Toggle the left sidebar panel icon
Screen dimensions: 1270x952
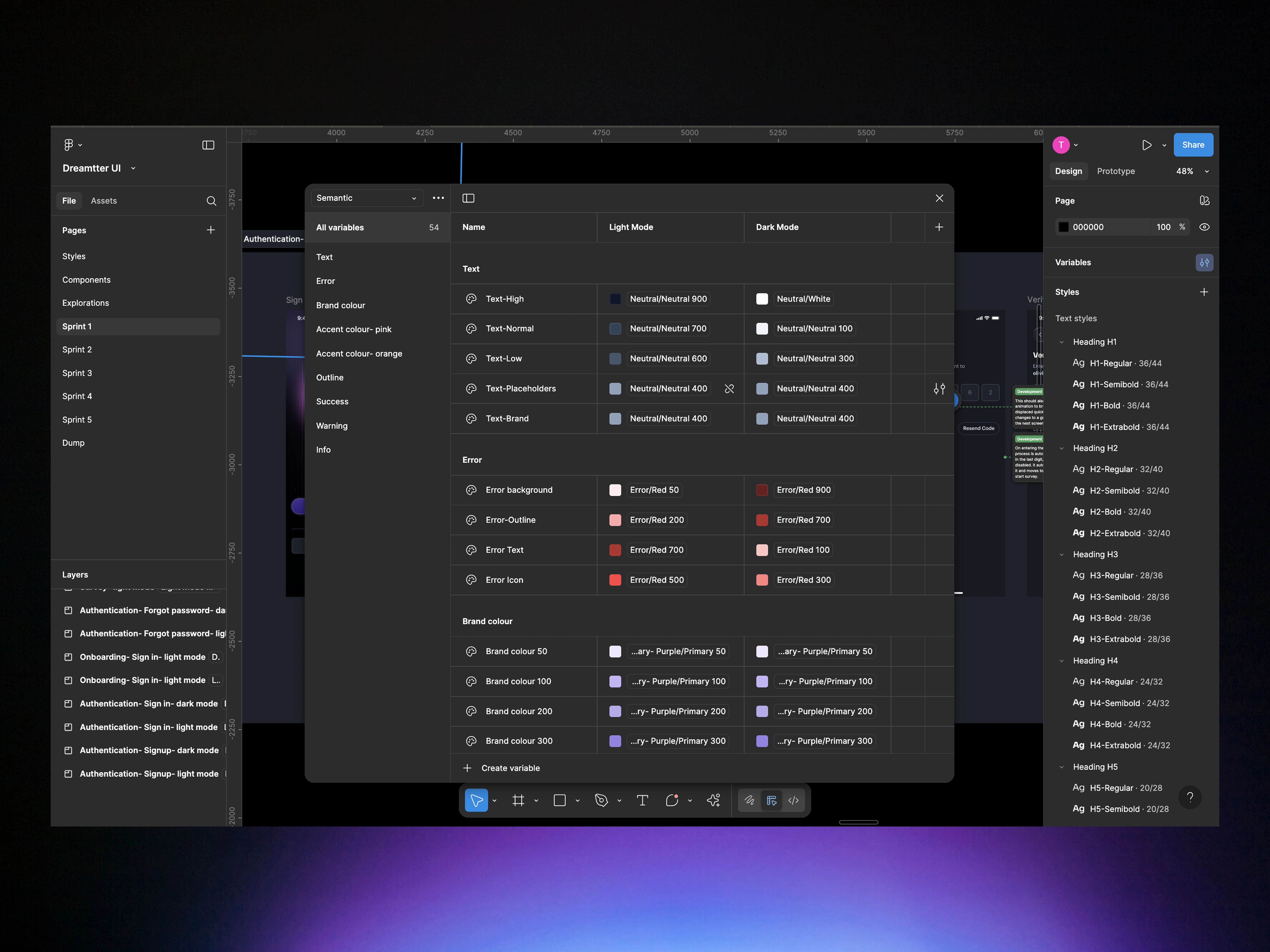pyautogui.click(x=208, y=145)
